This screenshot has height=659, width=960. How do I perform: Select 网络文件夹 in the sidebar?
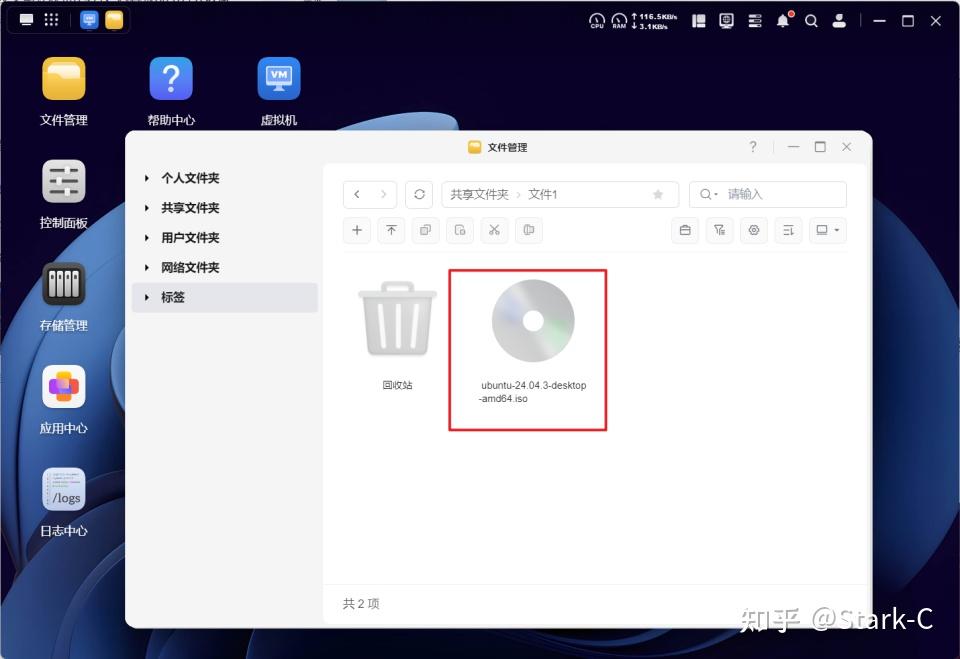pos(190,268)
